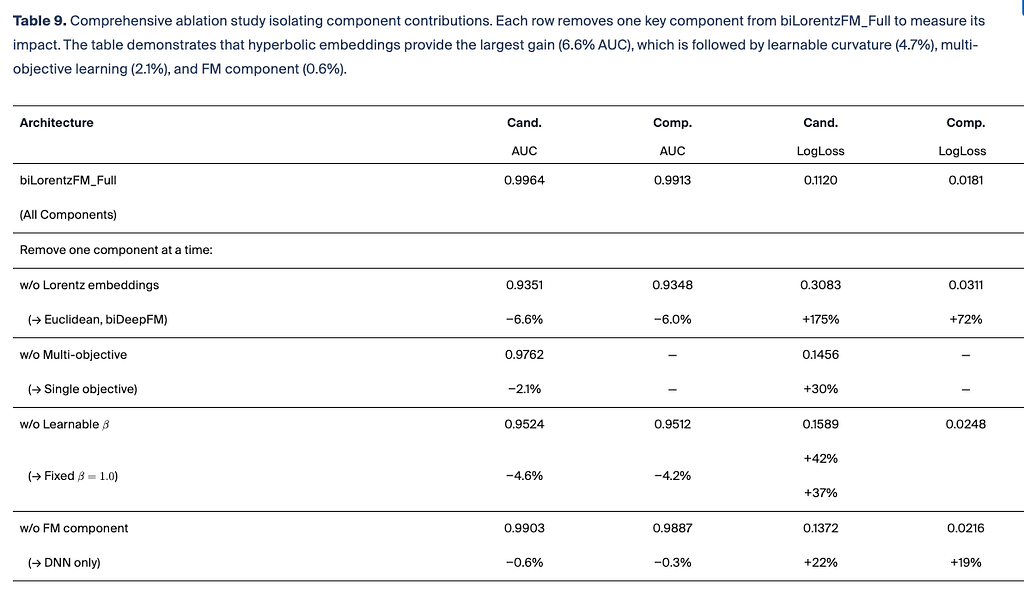Image resolution: width=1024 pixels, height=606 pixels.
Task: Click the 'w/o FM component' row label
Action: 74,528
